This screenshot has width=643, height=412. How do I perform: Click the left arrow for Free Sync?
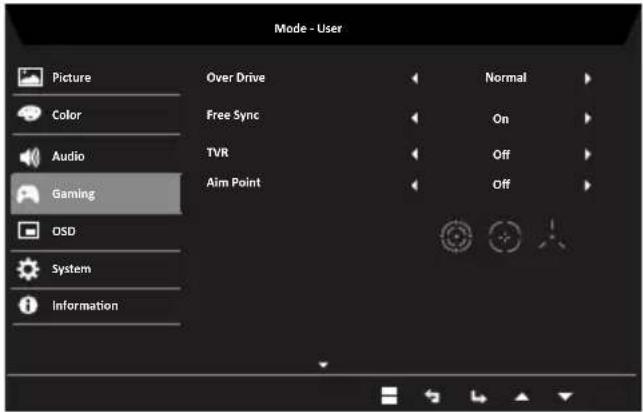tap(414, 118)
